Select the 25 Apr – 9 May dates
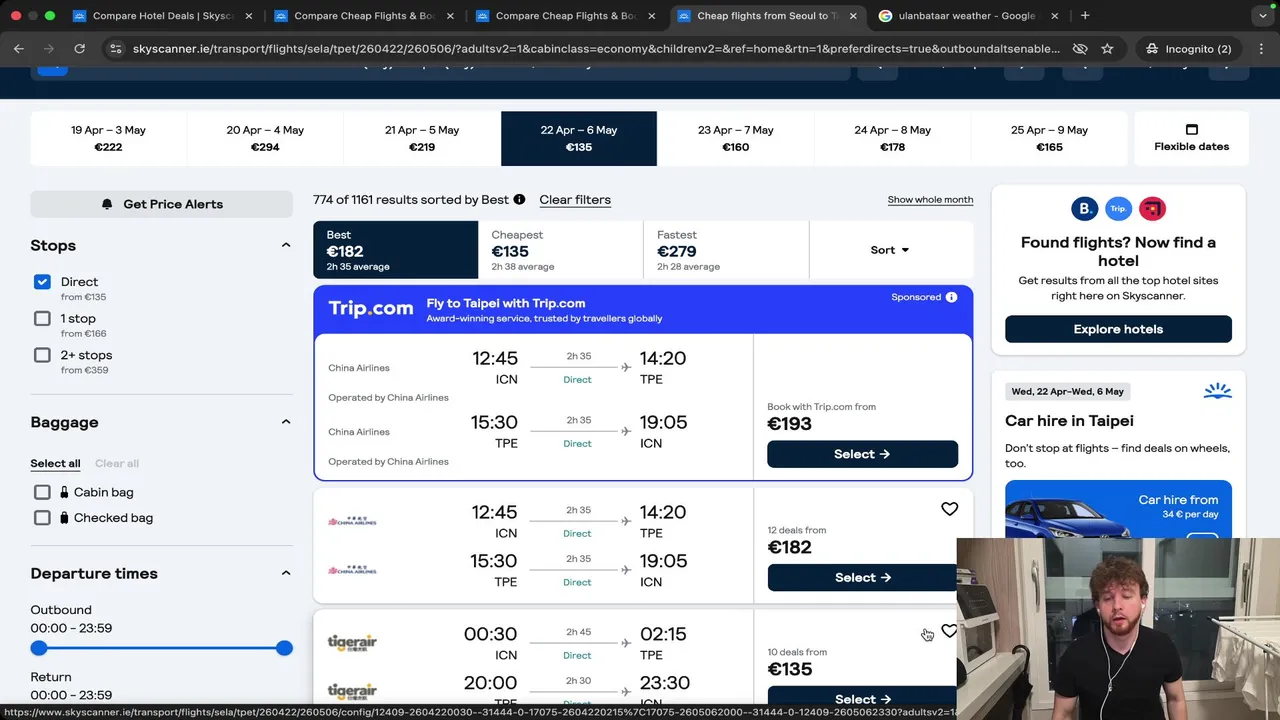The height and width of the screenshot is (720, 1280). coord(1050,138)
